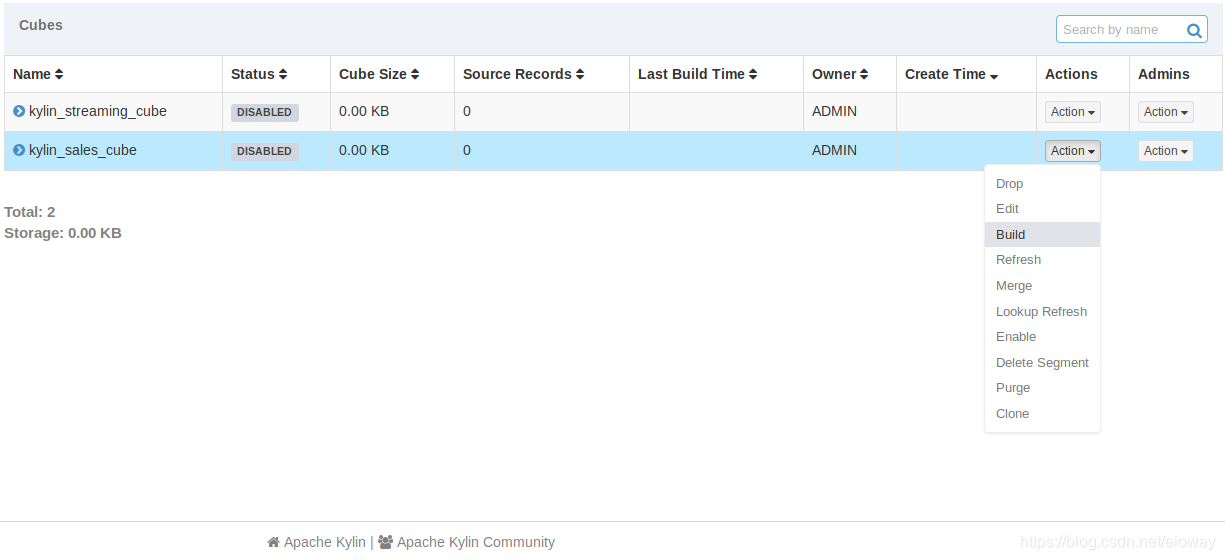
Task: Click the community people icon in footer
Action: click(x=385, y=542)
